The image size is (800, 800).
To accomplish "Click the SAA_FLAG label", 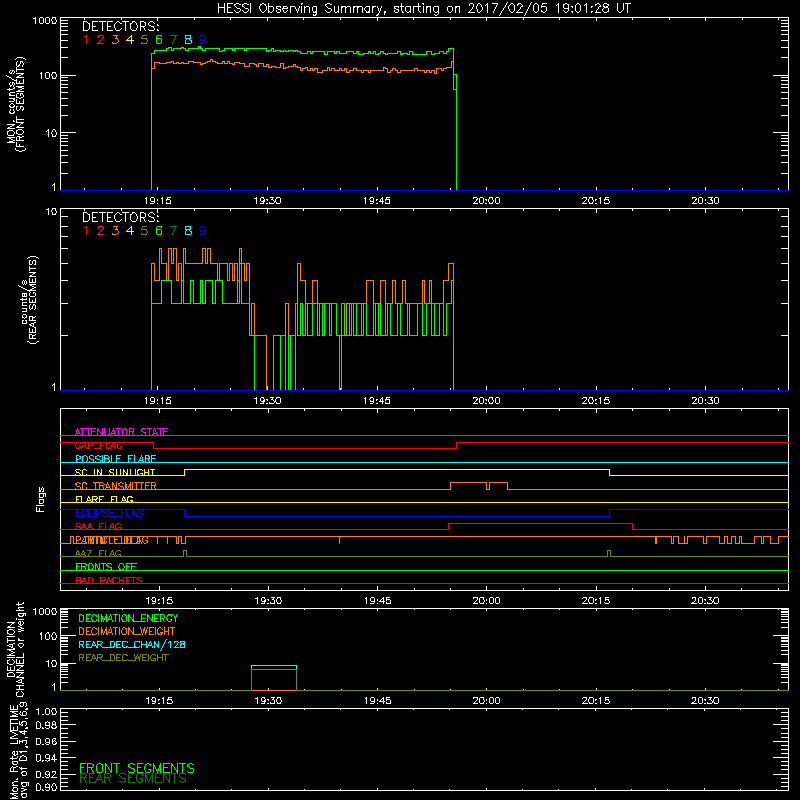I will [x=98, y=527].
